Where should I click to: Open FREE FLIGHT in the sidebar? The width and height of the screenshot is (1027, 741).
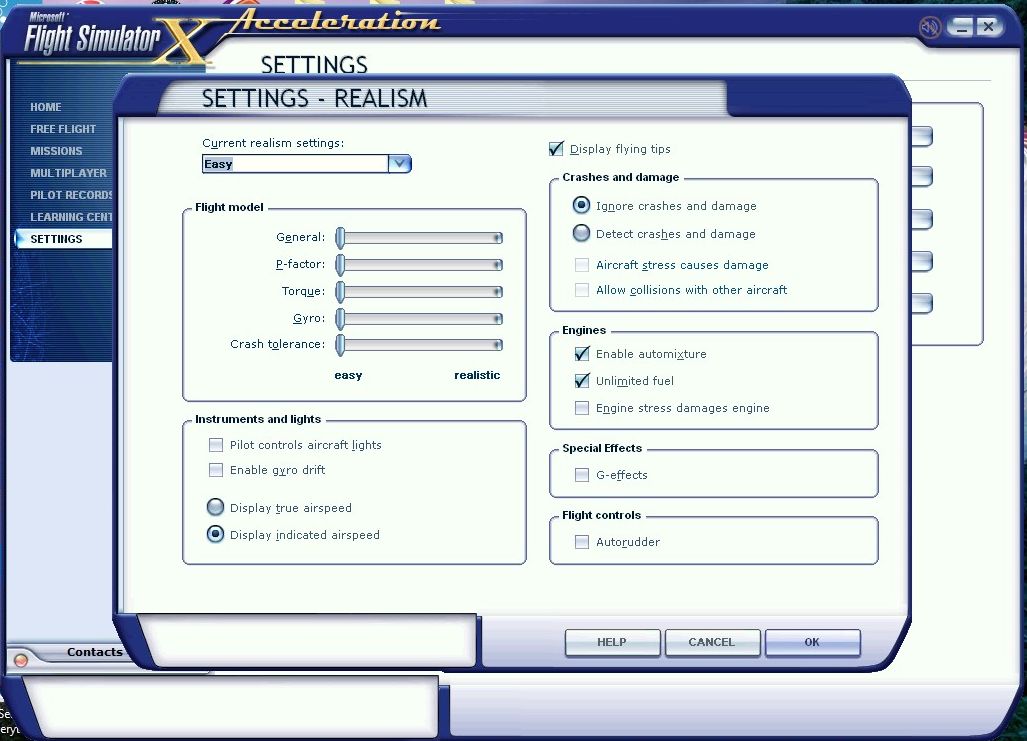tap(63, 129)
